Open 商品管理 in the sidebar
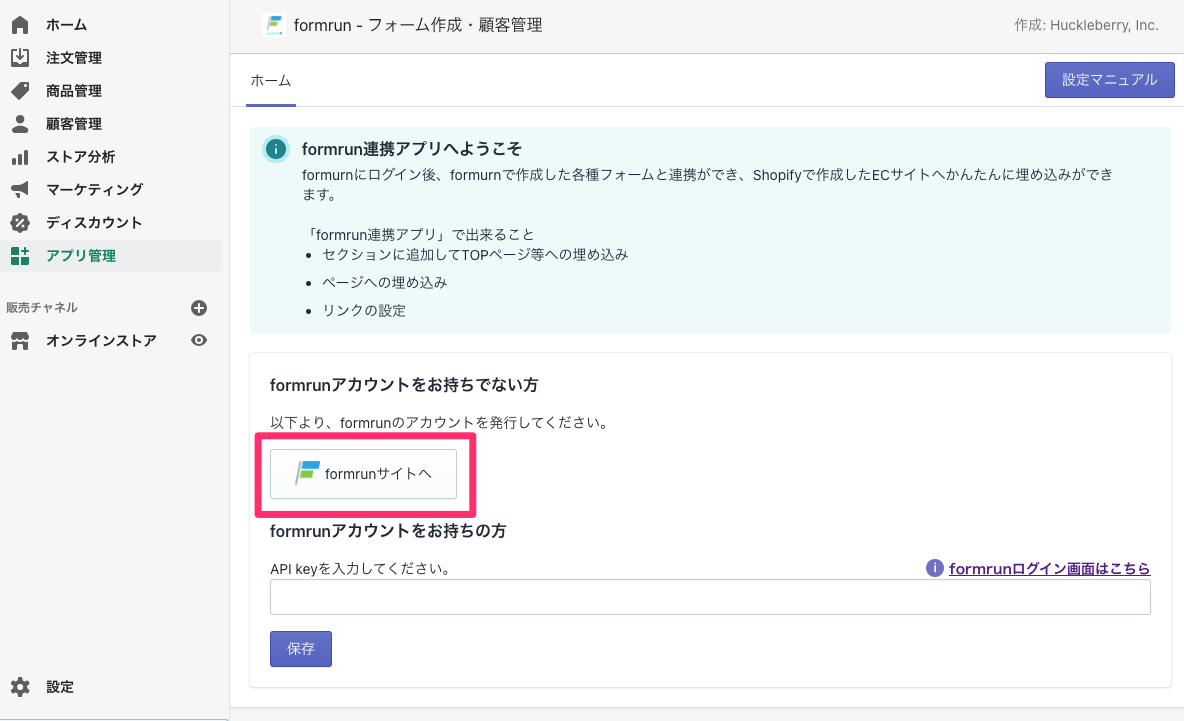This screenshot has height=721, width=1184. [x=74, y=91]
